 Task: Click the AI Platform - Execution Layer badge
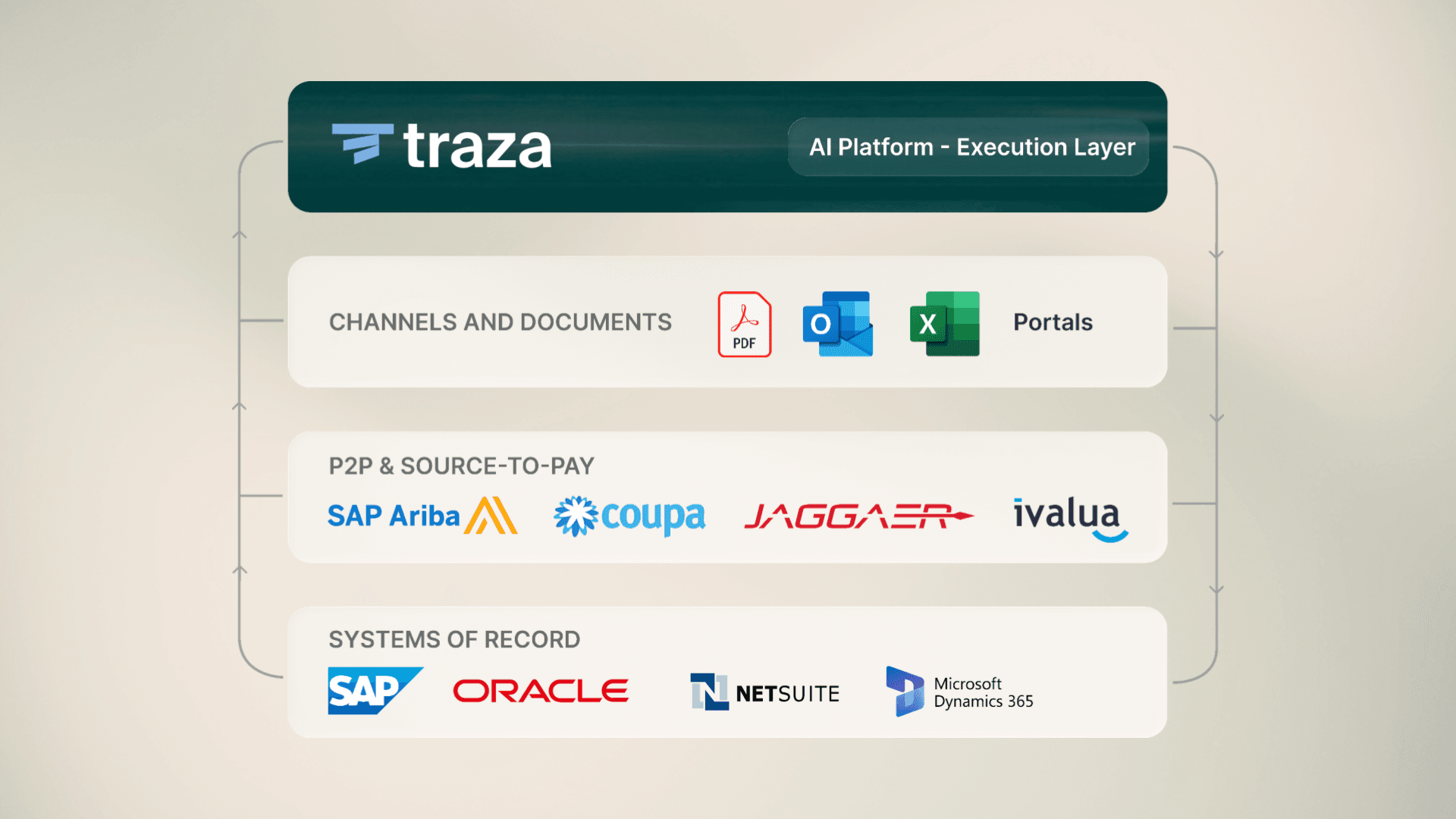click(x=968, y=147)
